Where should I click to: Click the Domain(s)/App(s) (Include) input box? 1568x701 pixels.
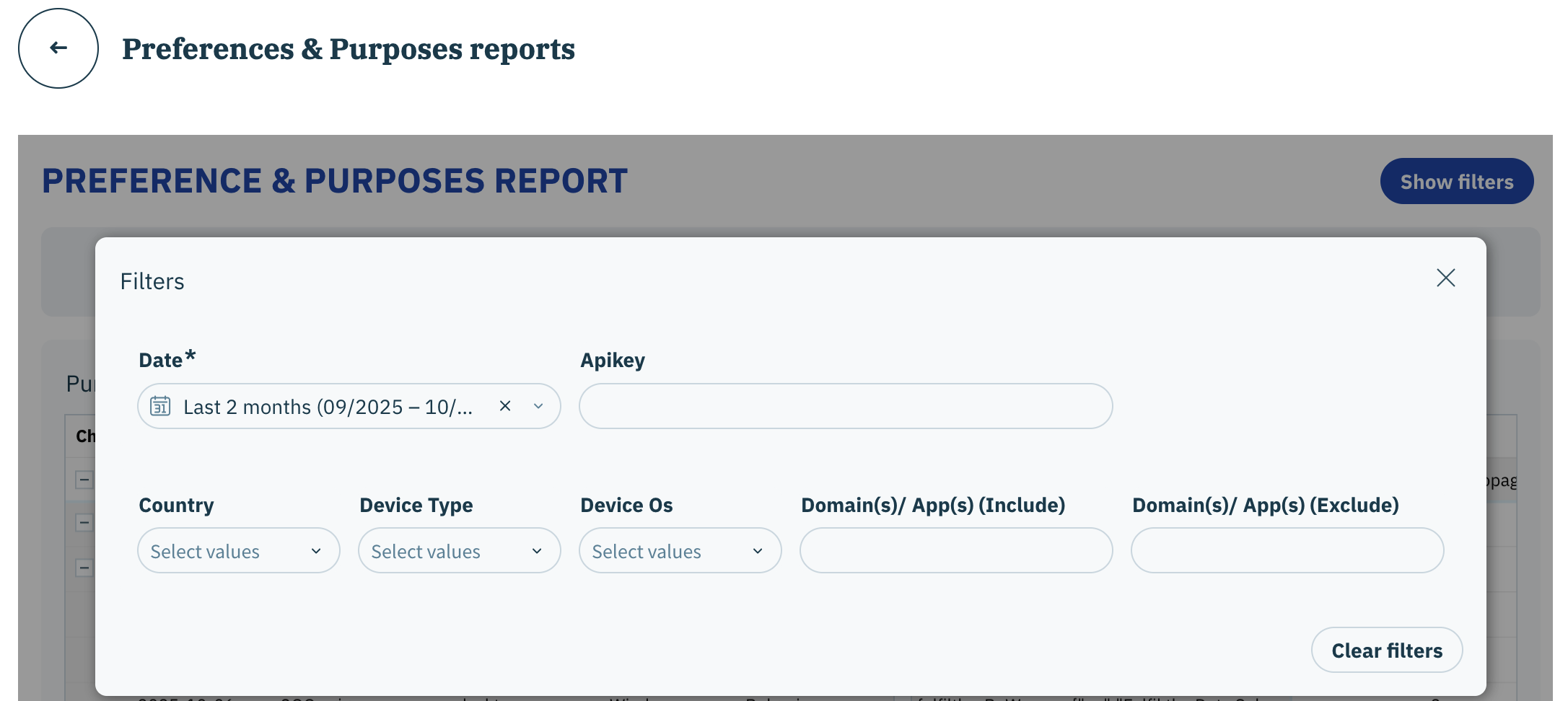pos(955,550)
